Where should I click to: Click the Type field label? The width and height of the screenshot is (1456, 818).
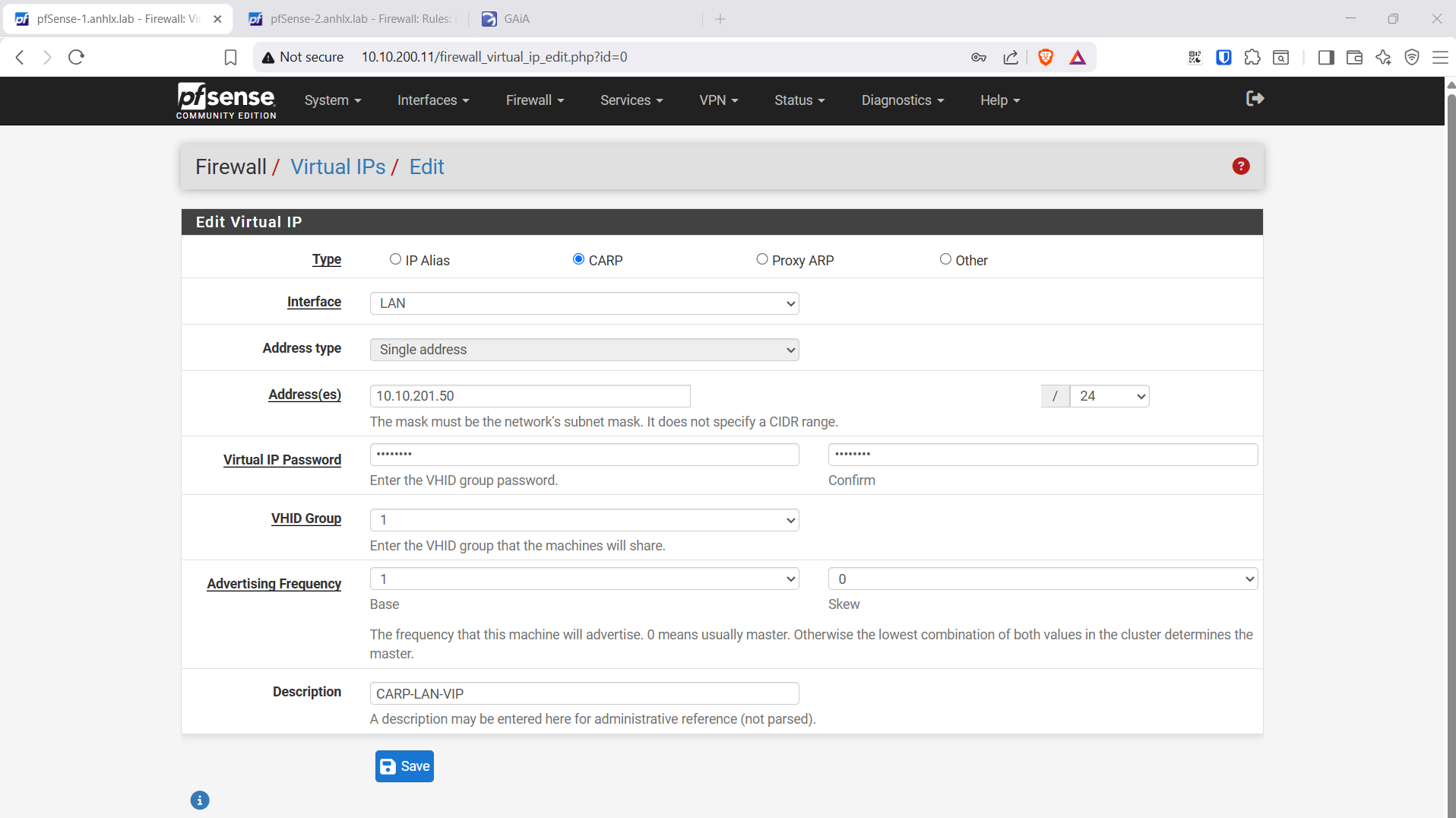coord(326,259)
